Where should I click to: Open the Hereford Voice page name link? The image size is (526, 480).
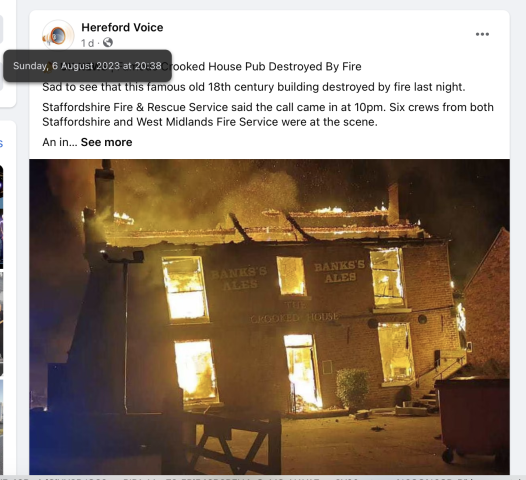[122, 28]
